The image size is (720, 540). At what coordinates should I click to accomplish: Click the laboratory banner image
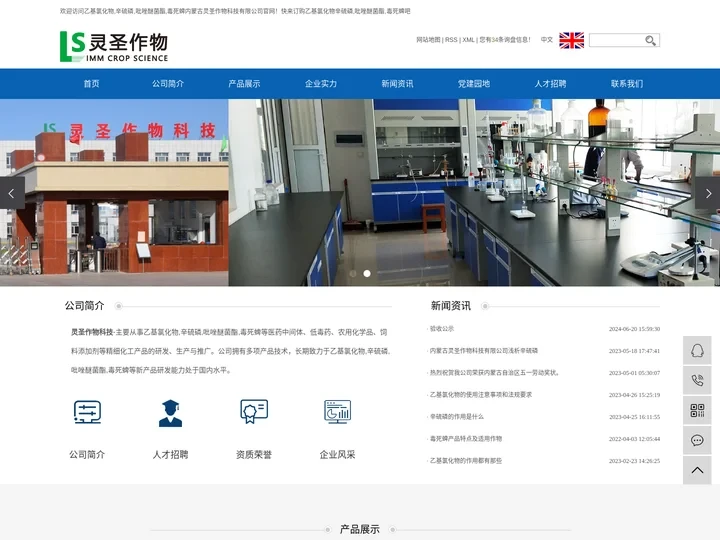pos(474,193)
